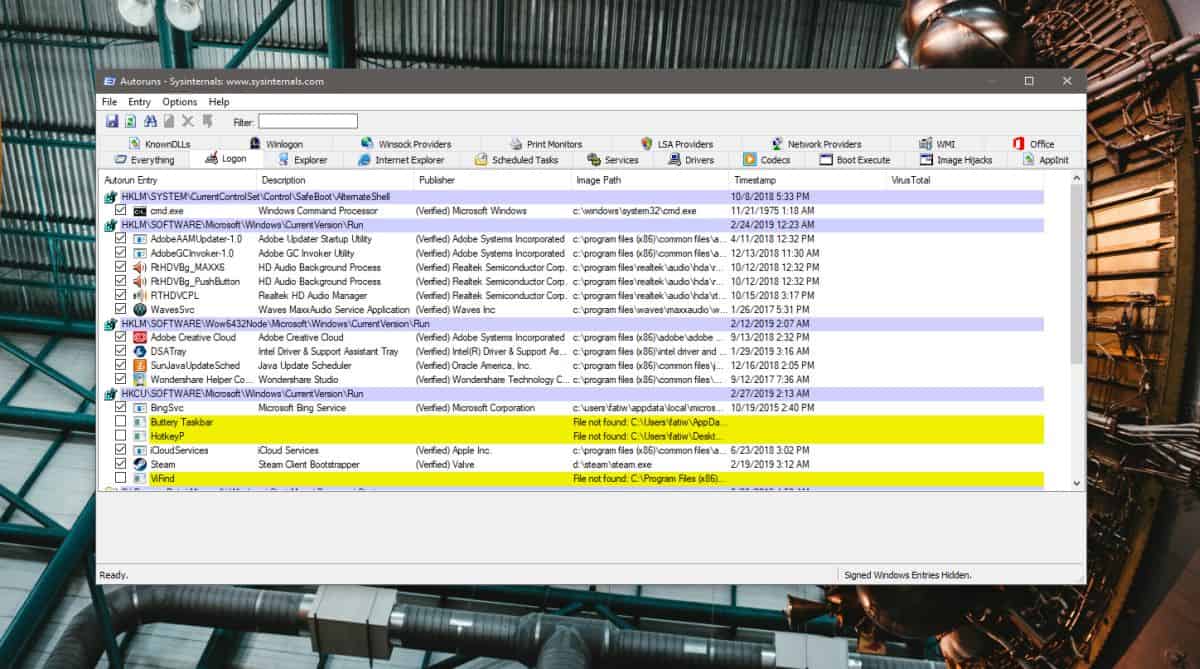Switch to the WMI tab
Screen dimensions: 1200x669
(x=936, y=144)
